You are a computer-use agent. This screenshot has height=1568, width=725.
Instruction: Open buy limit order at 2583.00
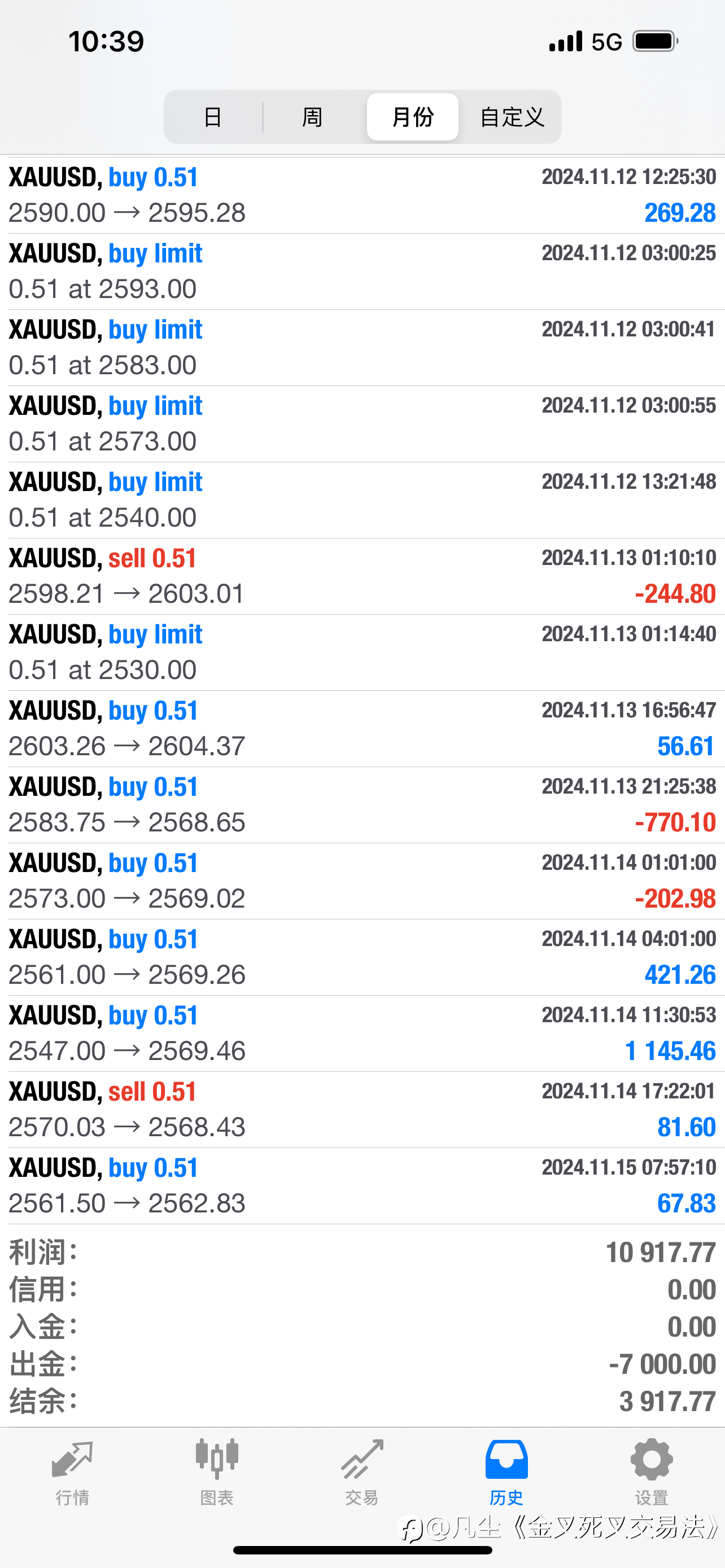pyautogui.click(x=362, y=348)
